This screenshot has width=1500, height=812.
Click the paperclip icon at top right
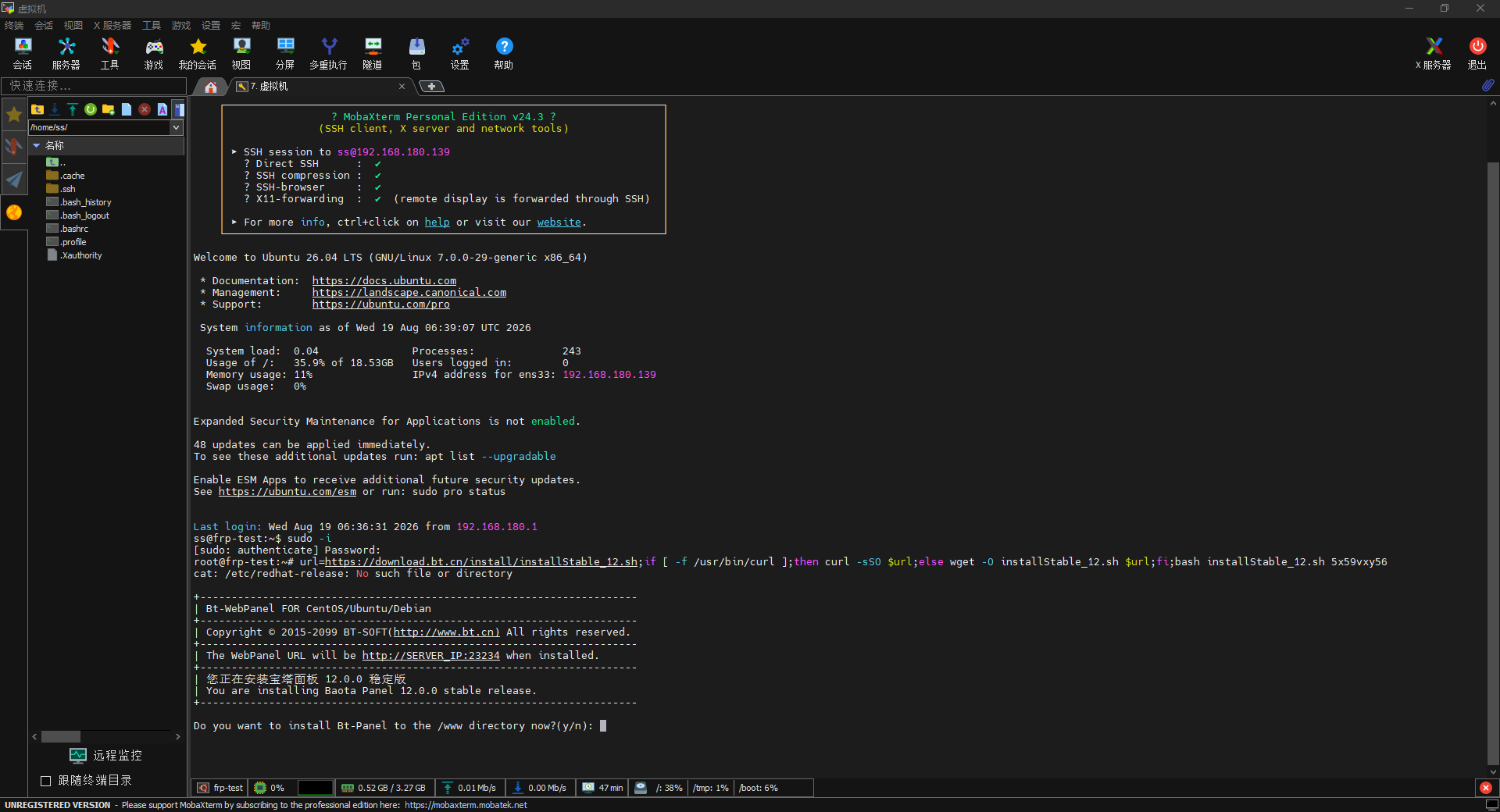click(x=1487, y=85)
